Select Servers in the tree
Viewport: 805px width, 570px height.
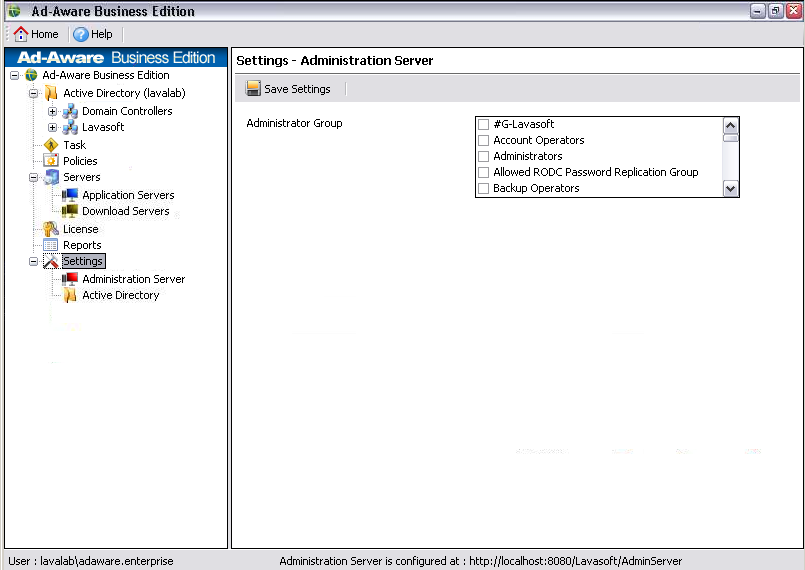point(82,177)
